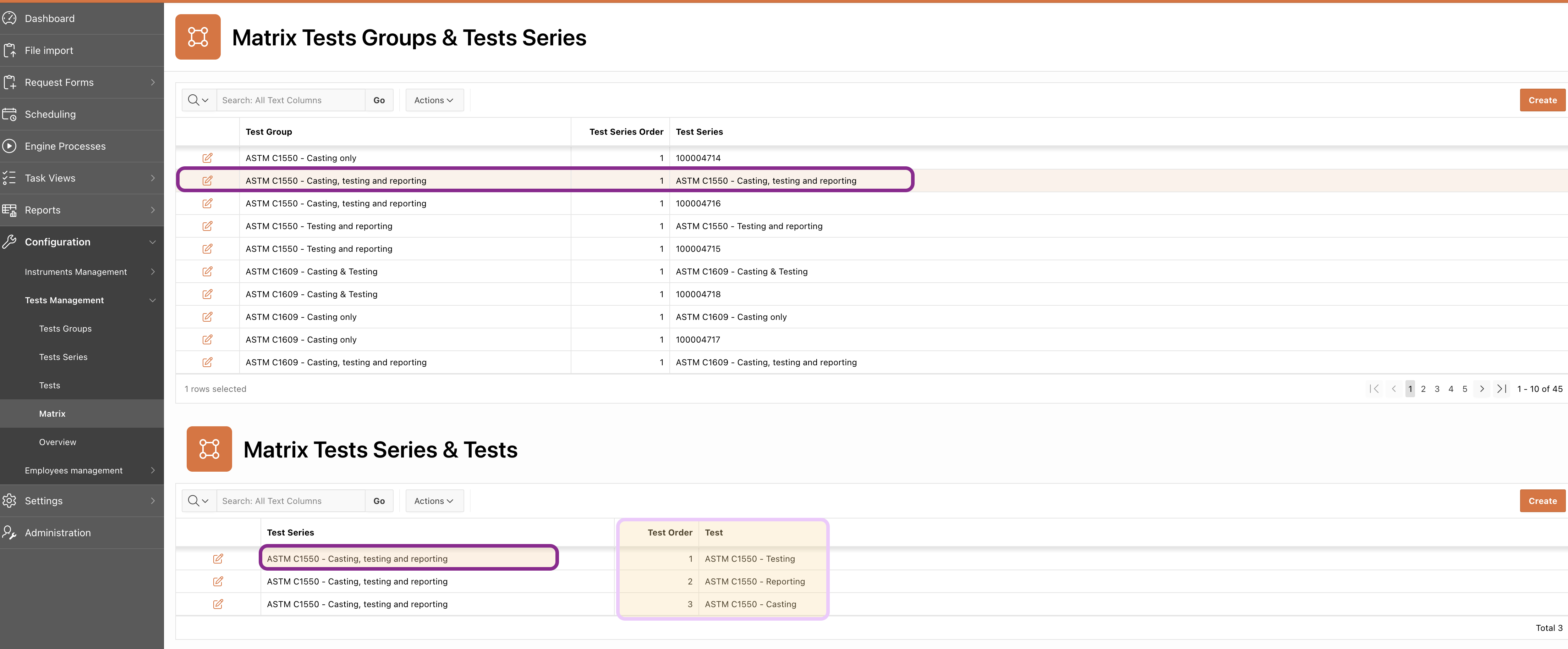Screen dimensions: 1568x649
Task: Click the top Create button
Action: click(x=1542, y=100)
